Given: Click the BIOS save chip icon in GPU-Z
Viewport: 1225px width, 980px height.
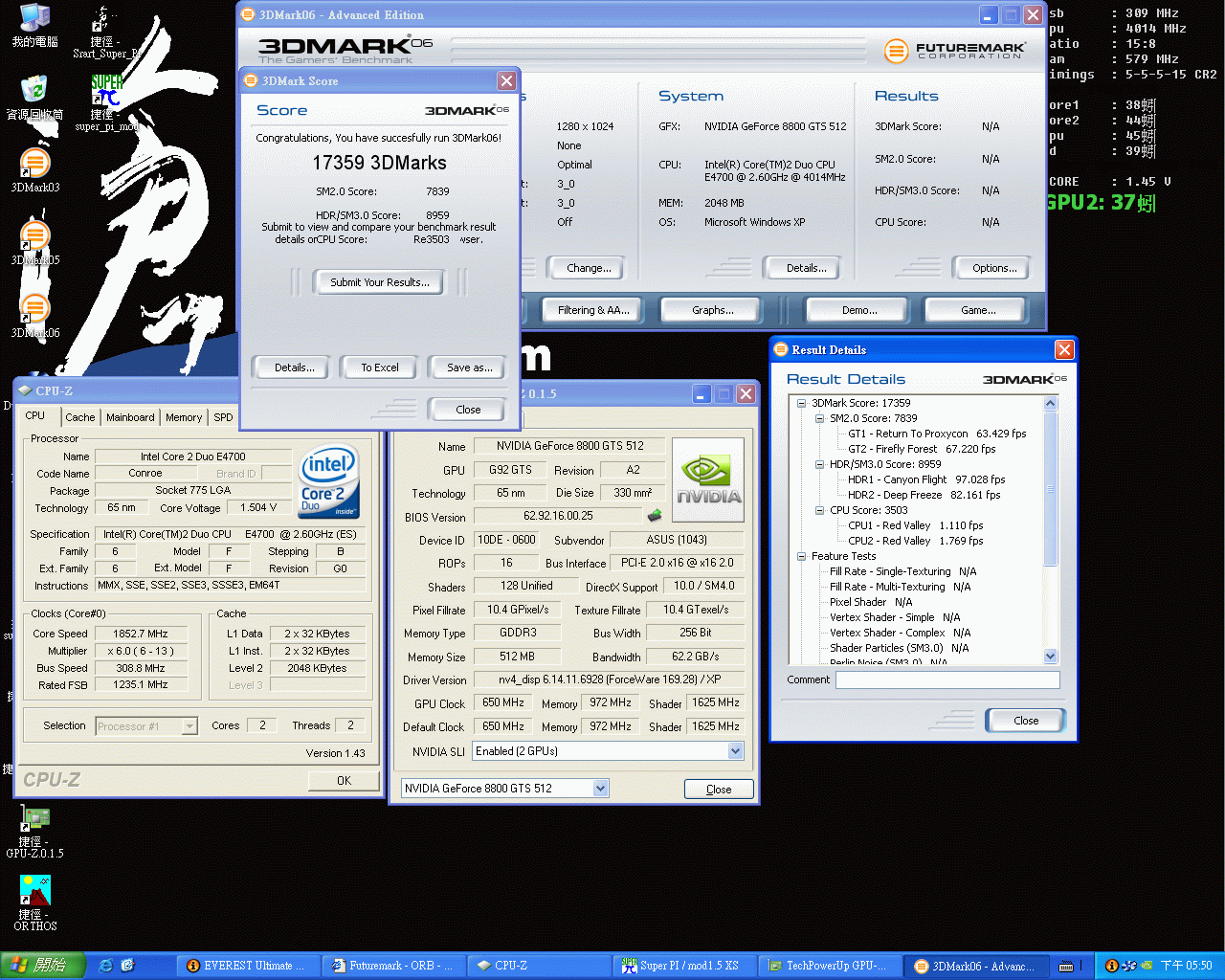Looking at the screenshot, I should coord(655,516).
